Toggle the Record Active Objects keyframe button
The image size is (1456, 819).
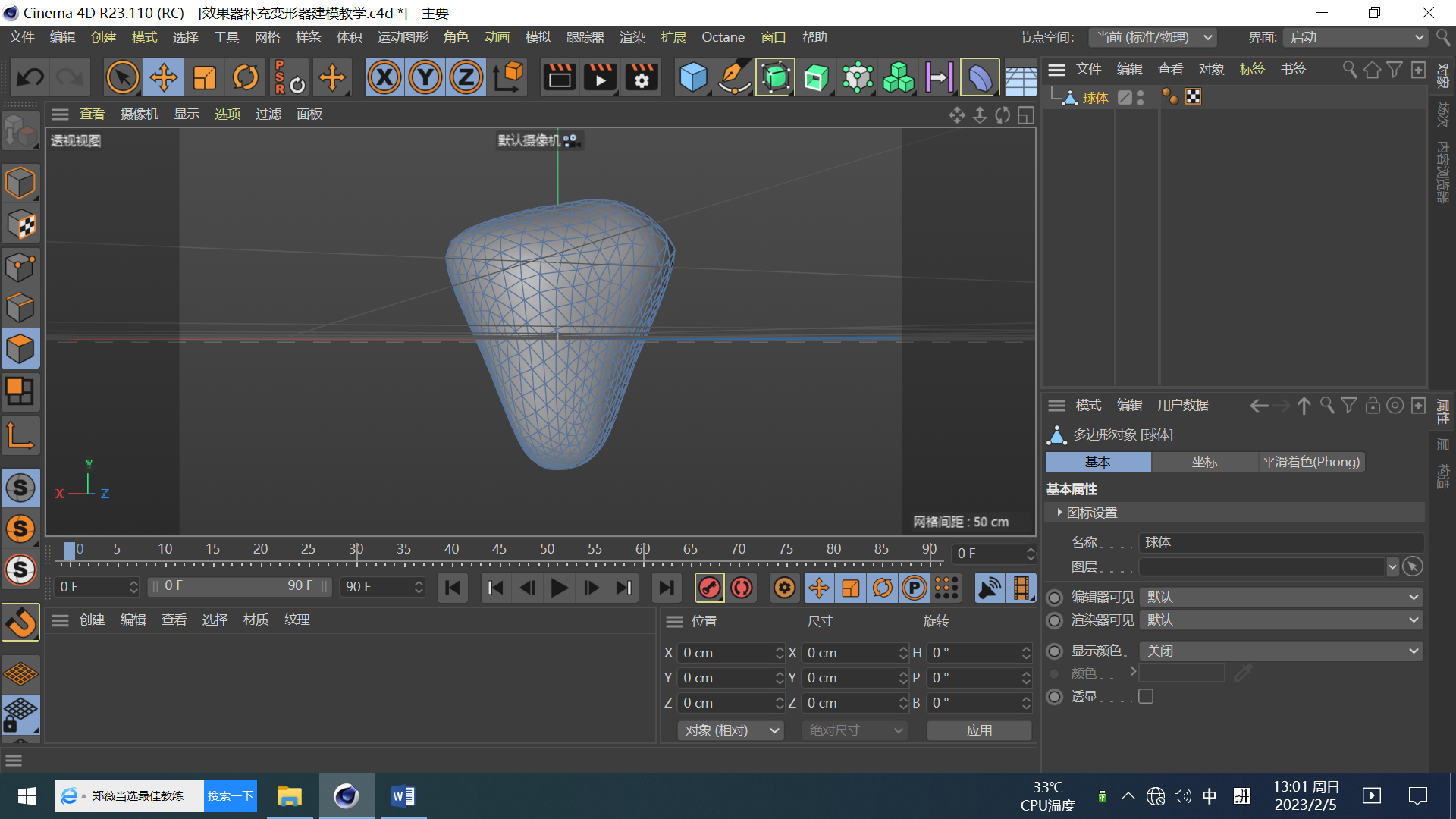click(710, 588)
